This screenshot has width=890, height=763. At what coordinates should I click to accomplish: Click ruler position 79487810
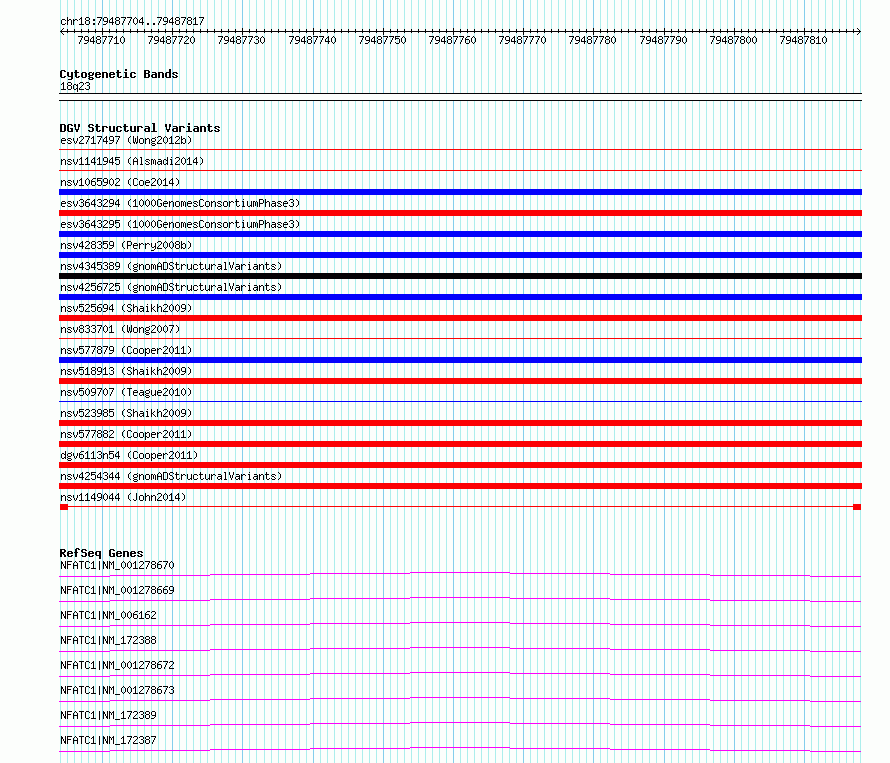[x=803, y=40]
